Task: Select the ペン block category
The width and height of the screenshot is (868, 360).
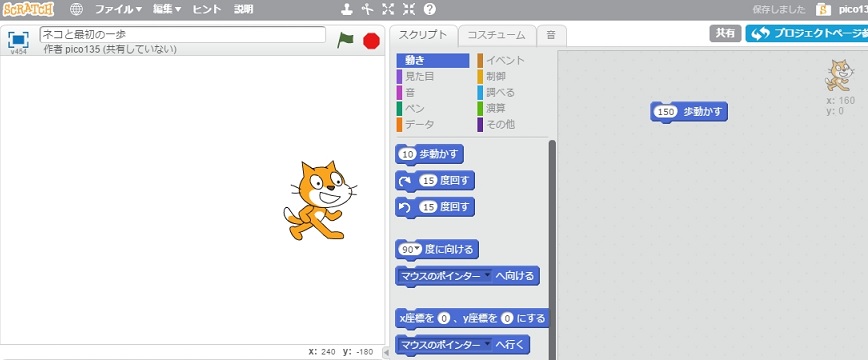Action: coord(432,109)
